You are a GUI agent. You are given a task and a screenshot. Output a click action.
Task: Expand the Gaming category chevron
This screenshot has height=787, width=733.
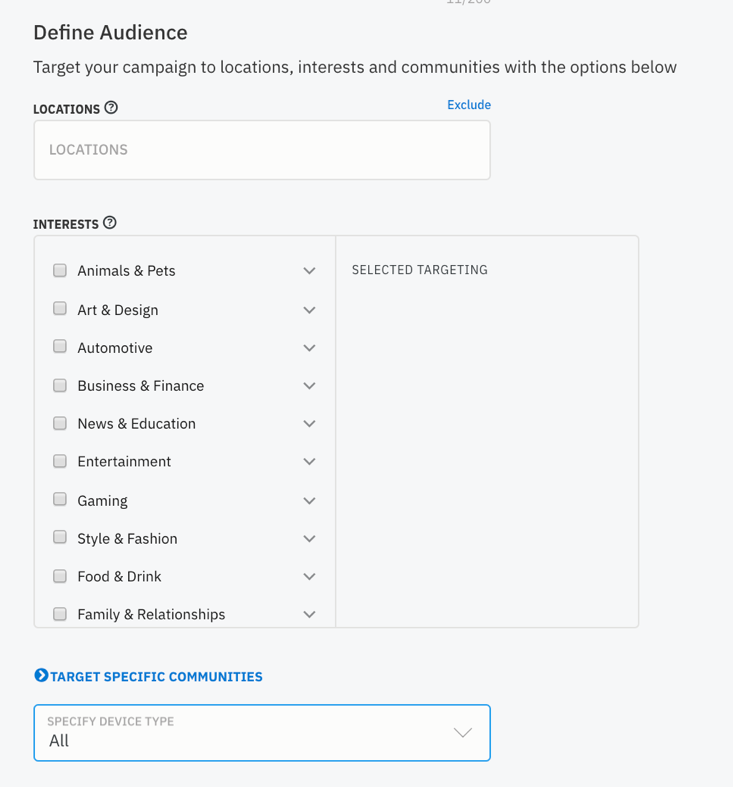point(309,501)
